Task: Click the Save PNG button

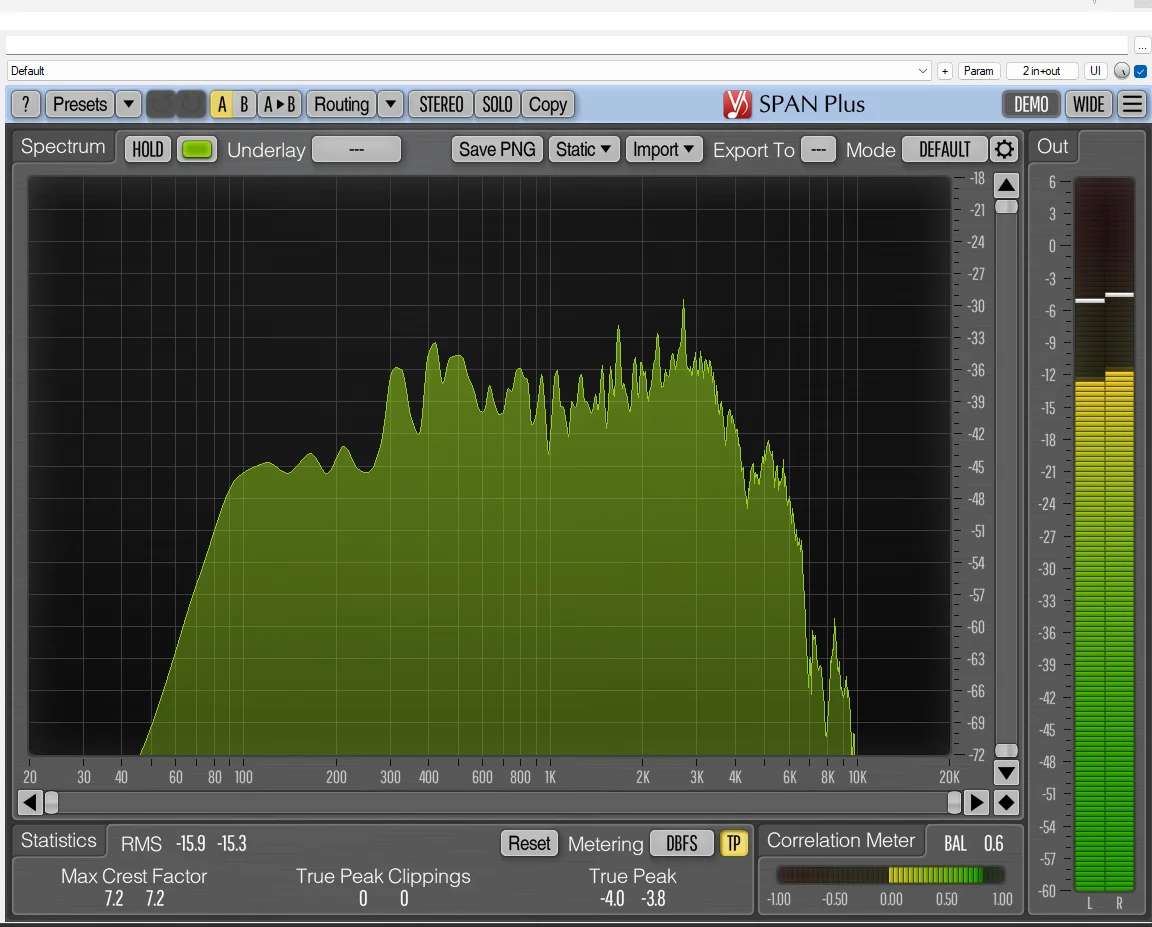Action: click(497, 150)
